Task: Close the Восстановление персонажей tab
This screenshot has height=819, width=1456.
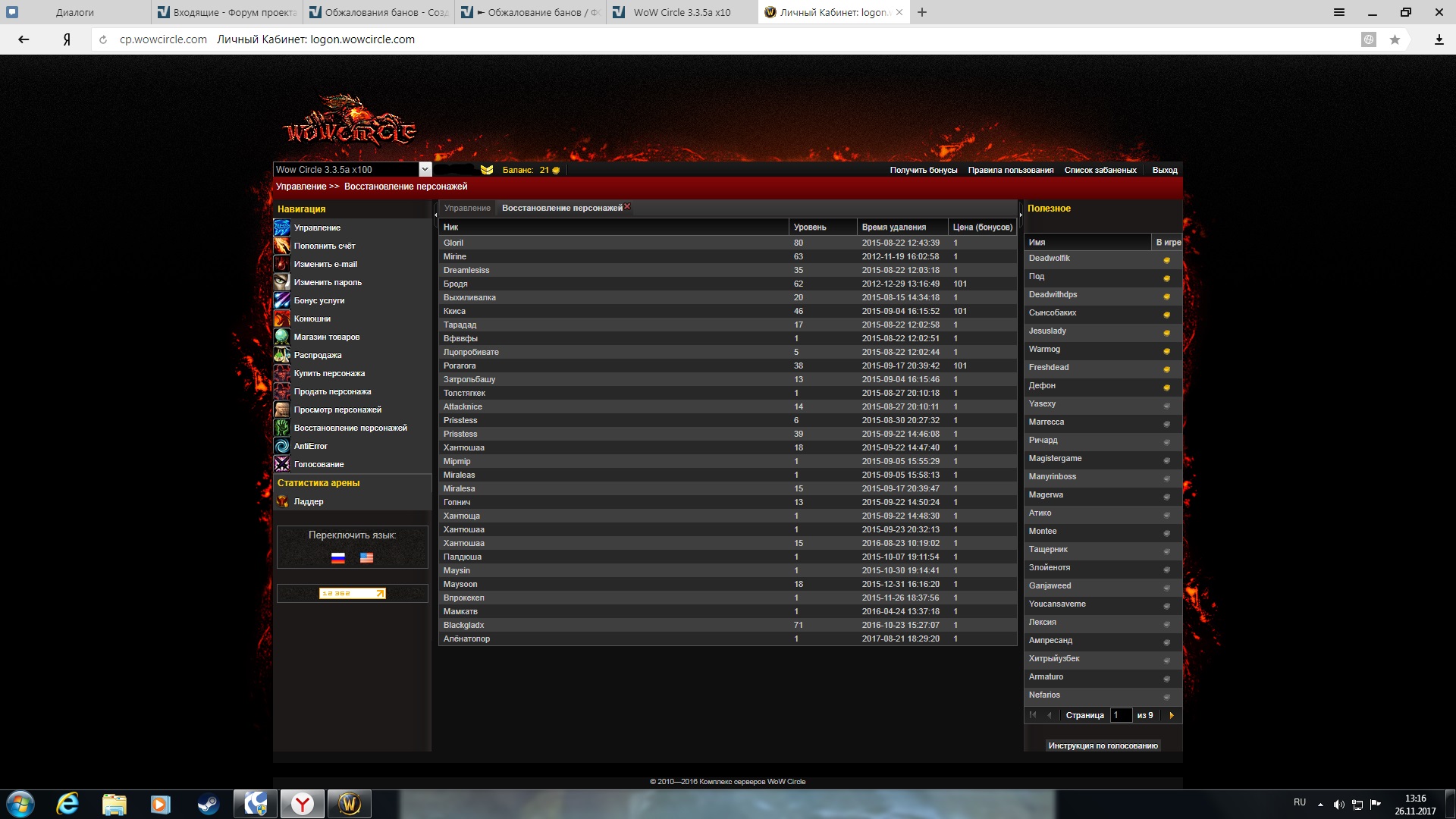Action: point(627,206)
